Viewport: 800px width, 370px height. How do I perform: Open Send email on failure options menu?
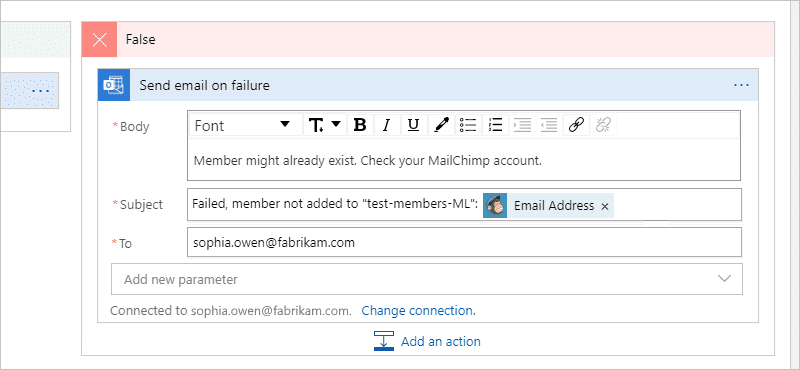pos(741,85)
